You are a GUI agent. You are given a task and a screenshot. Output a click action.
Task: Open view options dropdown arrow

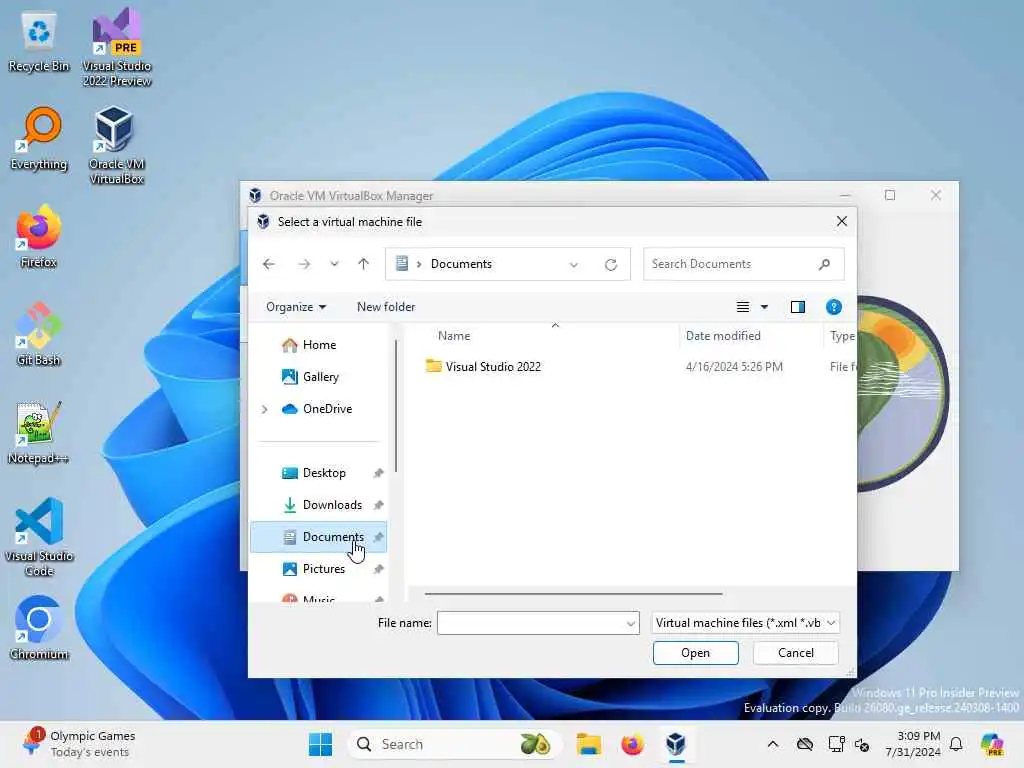764,307
